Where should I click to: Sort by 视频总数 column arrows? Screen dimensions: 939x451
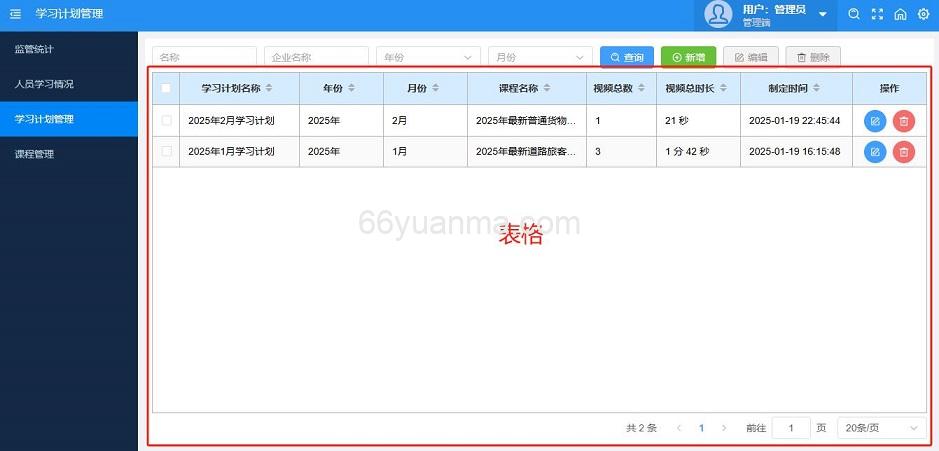pyautogui.click(x=641, y=88)
